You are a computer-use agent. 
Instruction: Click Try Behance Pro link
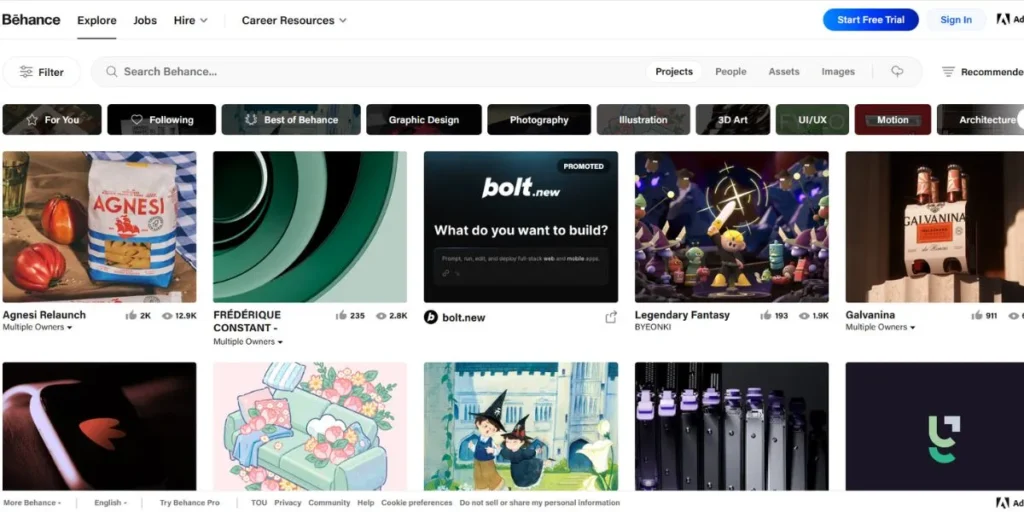click(189, 503)
